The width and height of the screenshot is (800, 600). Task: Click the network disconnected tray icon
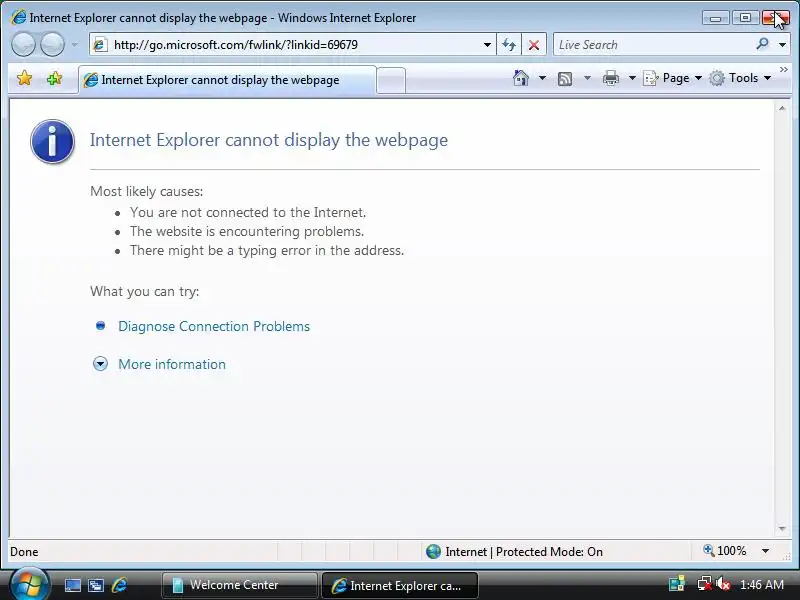[705, 584]
